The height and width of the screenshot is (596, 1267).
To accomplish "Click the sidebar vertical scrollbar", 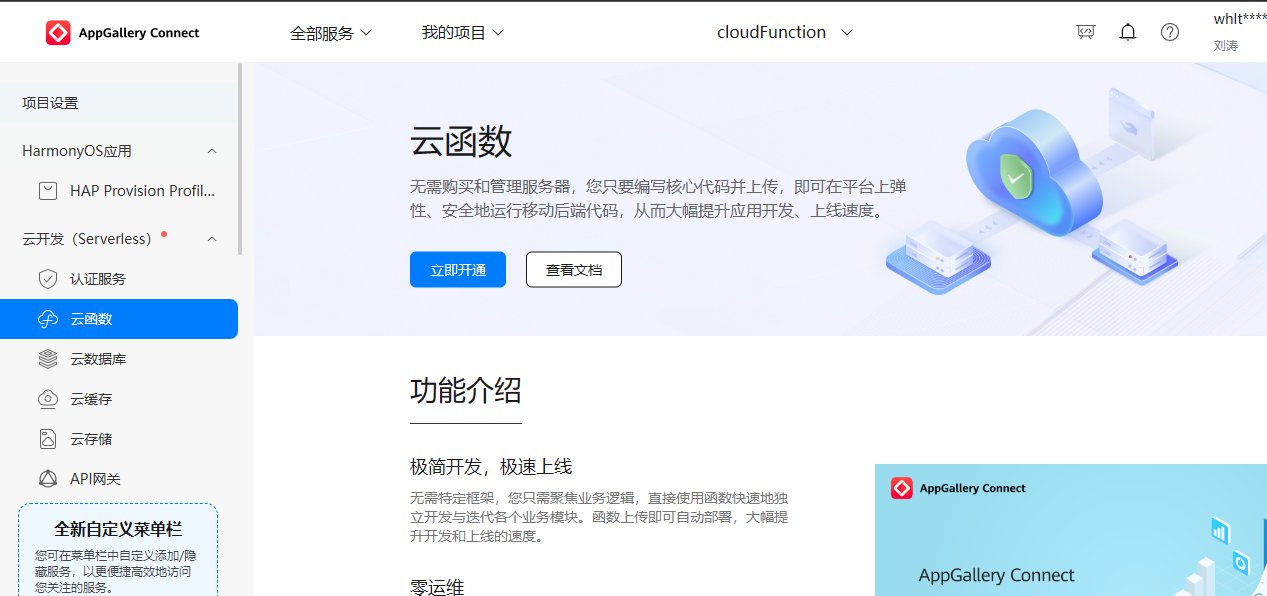I will [x=240, y=158].
